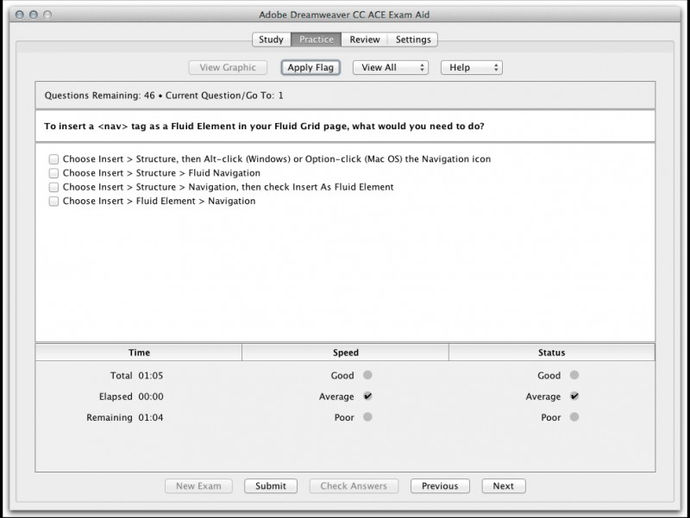Go to the Settings tab
The image size is (690, 518).
pos(413,40)
